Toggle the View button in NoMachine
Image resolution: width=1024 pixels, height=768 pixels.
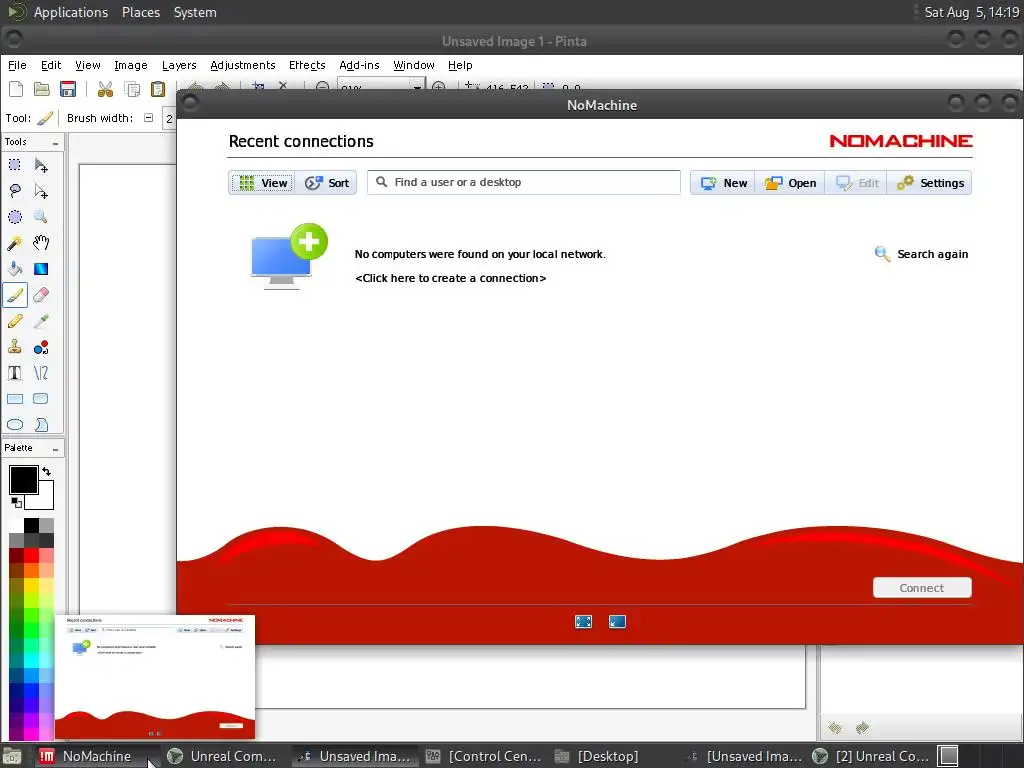[x=262, y=183]
